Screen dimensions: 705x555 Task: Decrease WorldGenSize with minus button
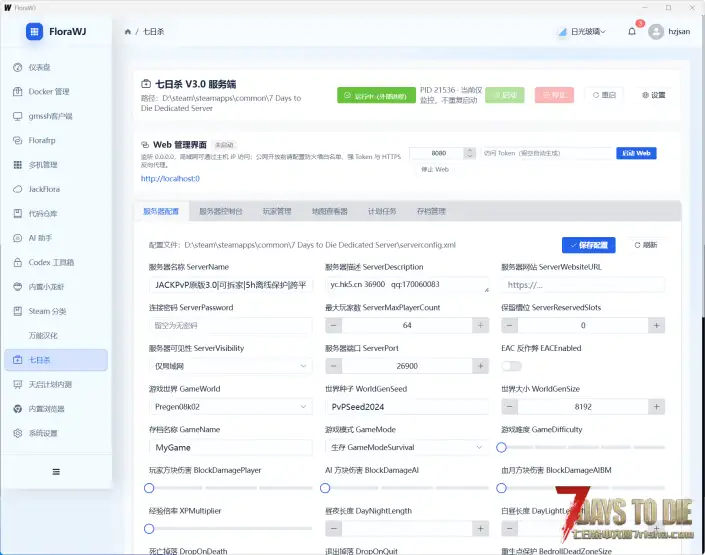[x=509, y=407]
